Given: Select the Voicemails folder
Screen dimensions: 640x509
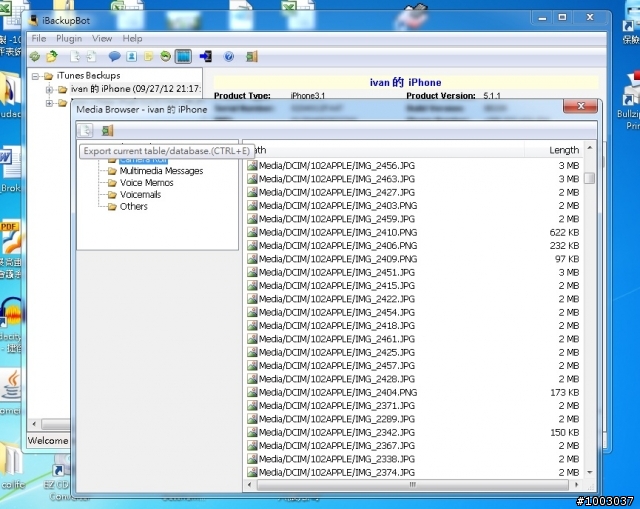Looking at the screenshot, I should point(140,194).
